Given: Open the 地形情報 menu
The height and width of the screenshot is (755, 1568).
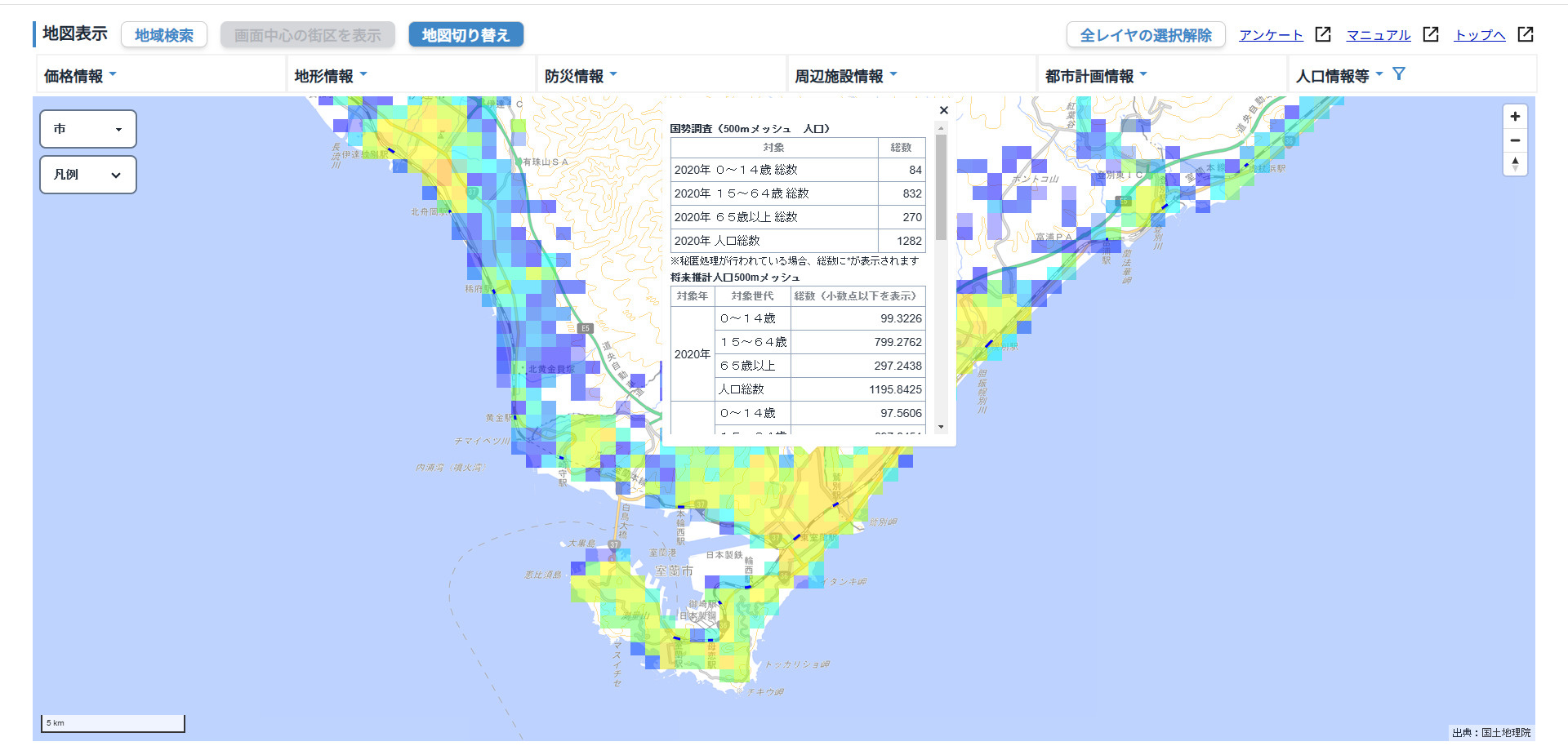Looking at the screenshot, I should (x=331, y=76).
